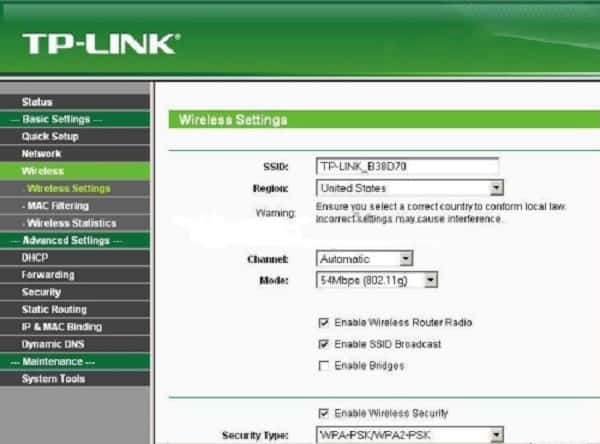Open Static Routing settings

(75, 309)
